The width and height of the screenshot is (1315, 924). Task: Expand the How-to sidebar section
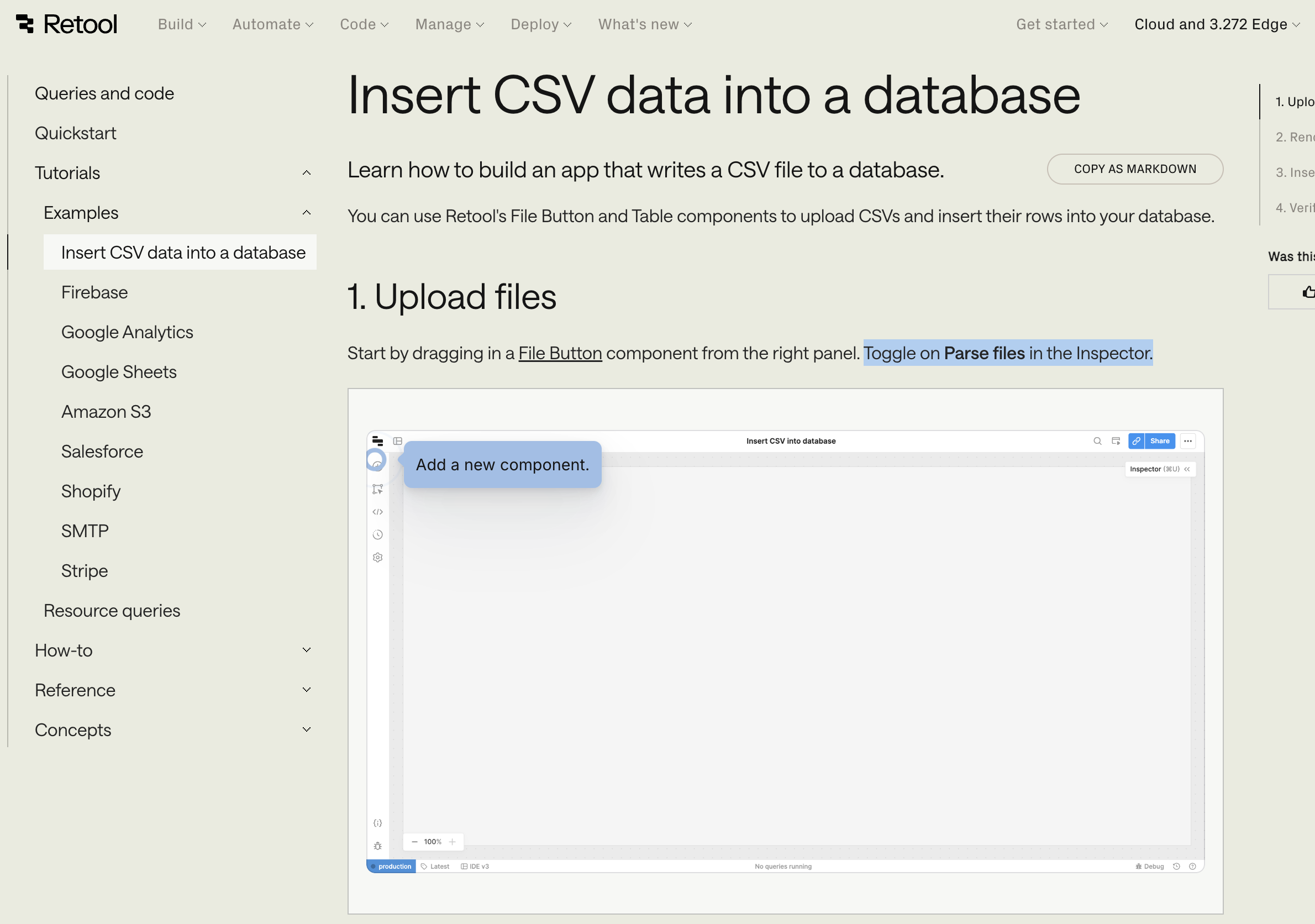[x=307, y=650]
